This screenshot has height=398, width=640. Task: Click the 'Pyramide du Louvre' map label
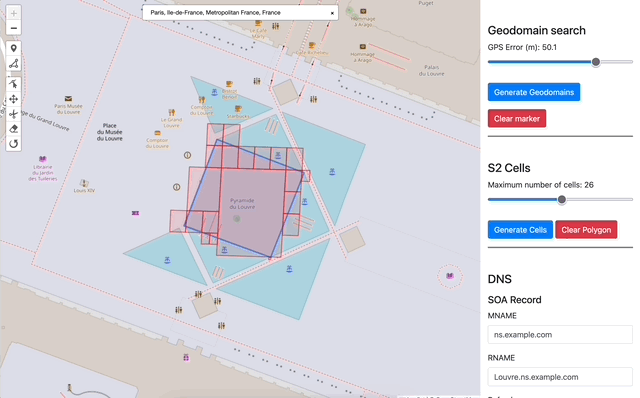(x=242, y=204)
